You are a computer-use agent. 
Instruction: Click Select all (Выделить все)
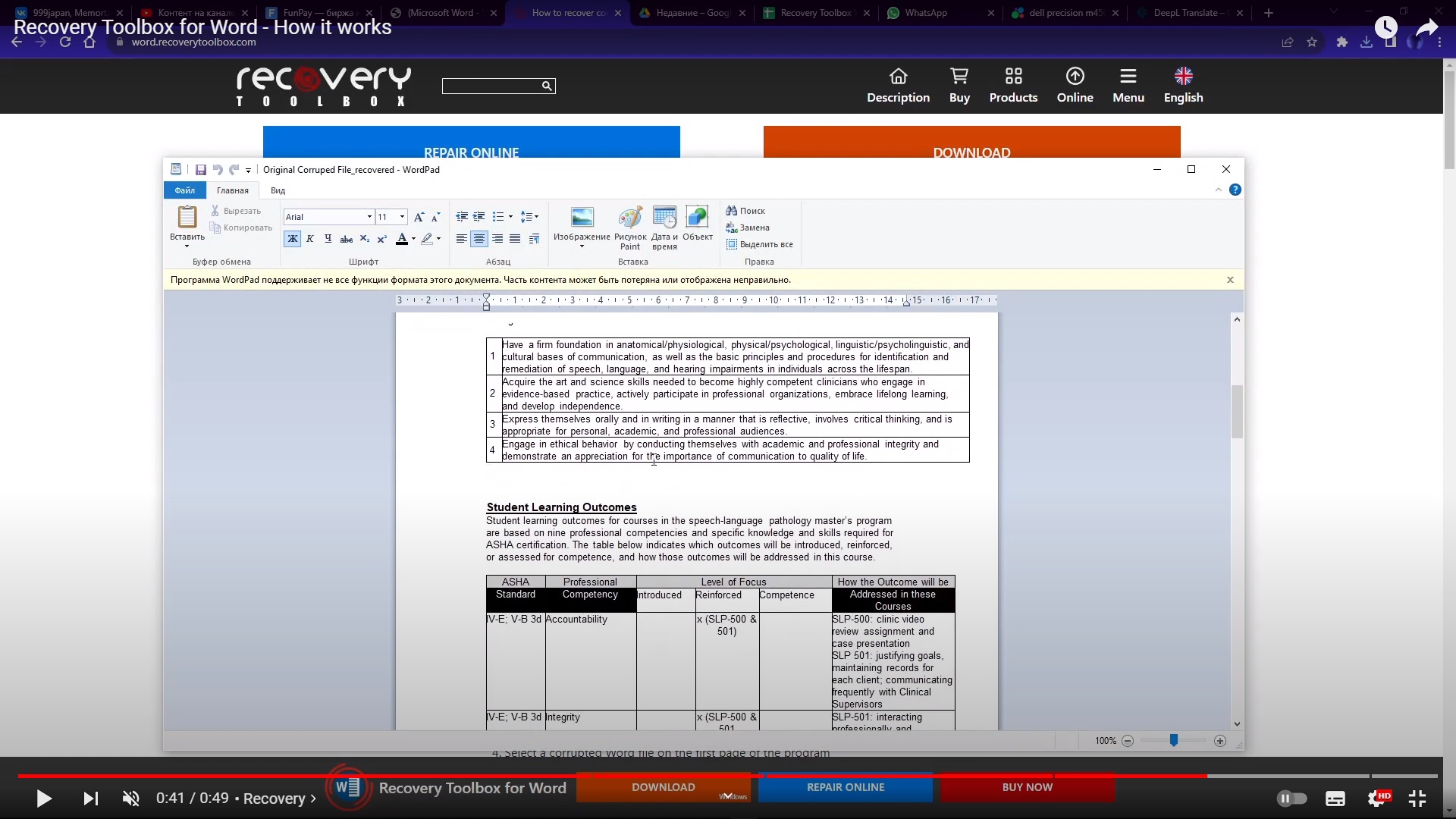click(760, 244)
